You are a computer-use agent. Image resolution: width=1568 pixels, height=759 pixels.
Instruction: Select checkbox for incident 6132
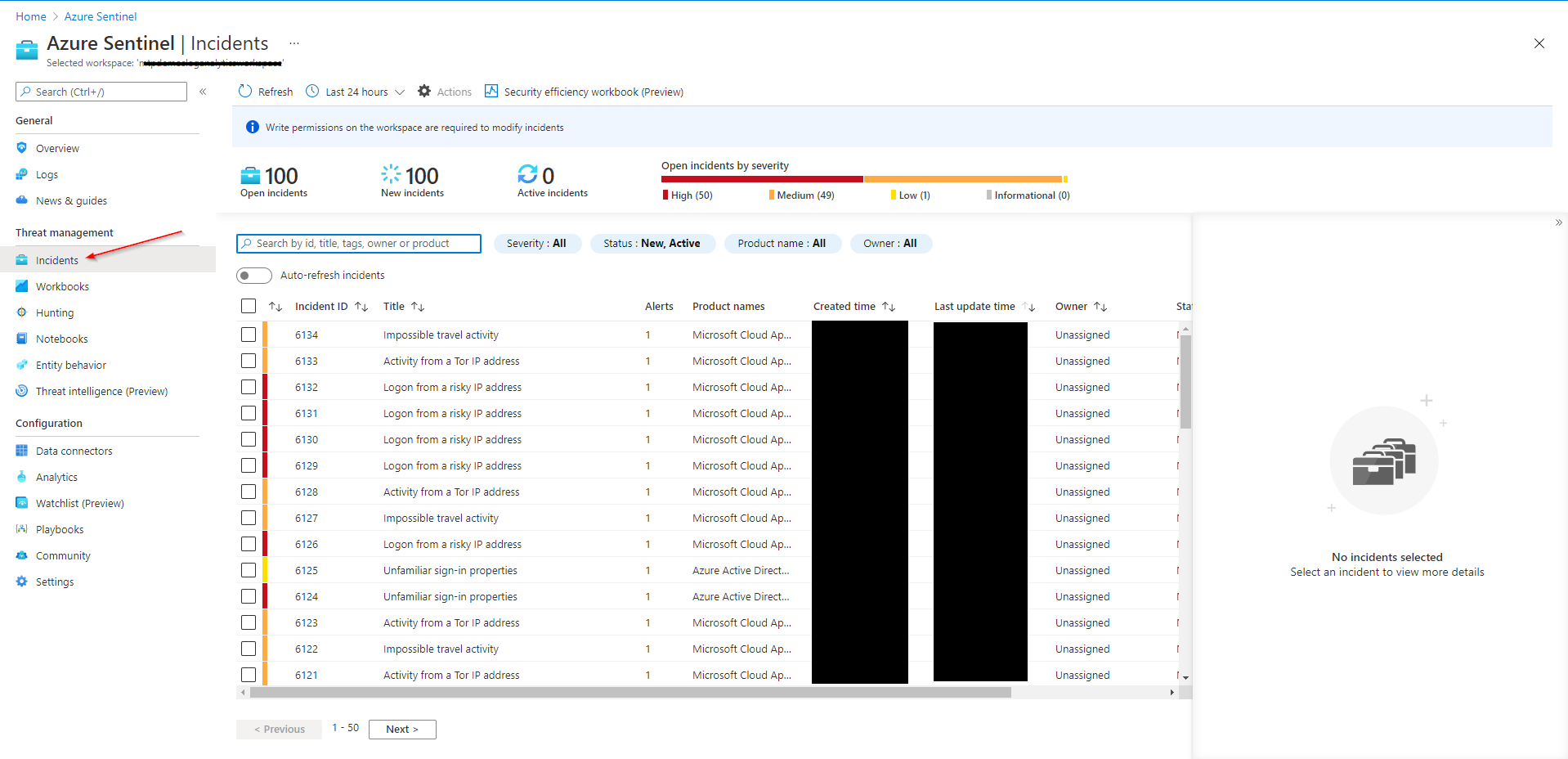(249, 387)
